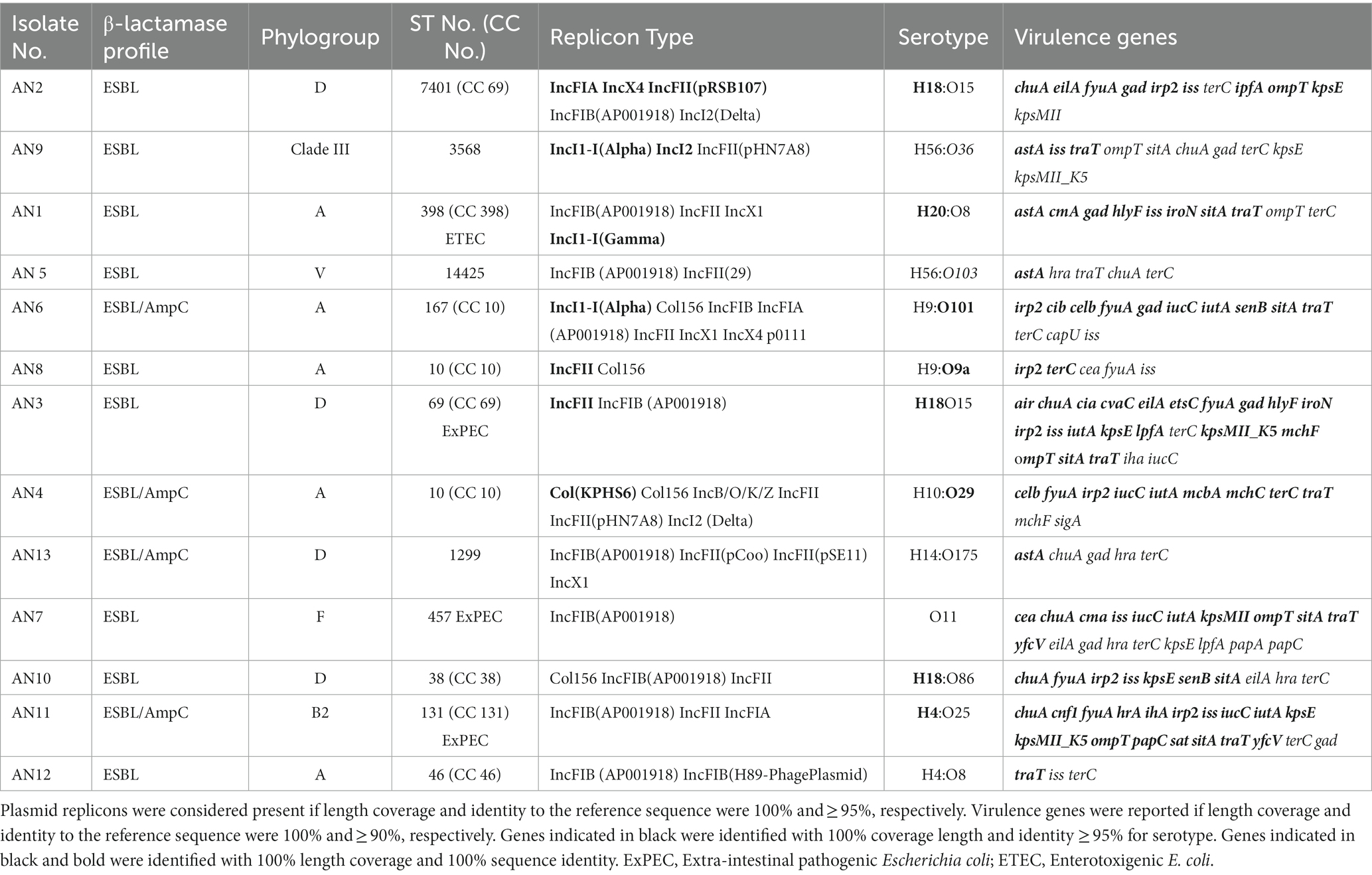
Task: Click serotype 'H14:O175'
Action: [943, 554]
